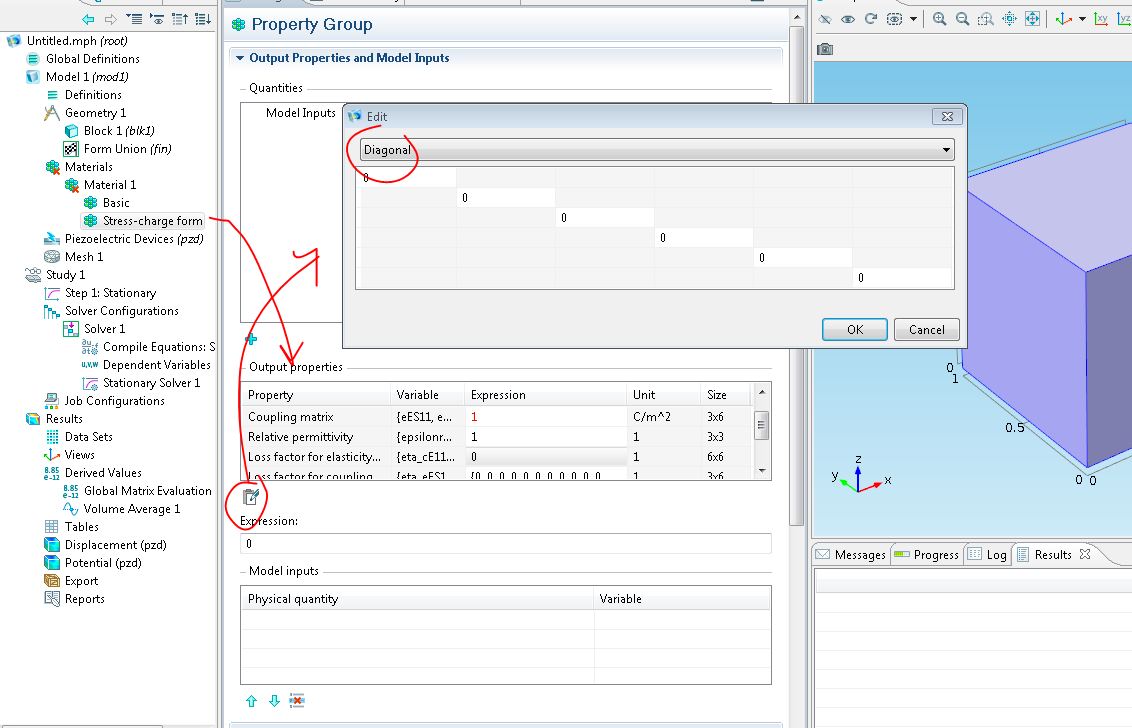Viewport: 1132px width, 728px height.
Task: Click the Zoom In icon in Graphics toolbar
Action: [x=940, y=18]
